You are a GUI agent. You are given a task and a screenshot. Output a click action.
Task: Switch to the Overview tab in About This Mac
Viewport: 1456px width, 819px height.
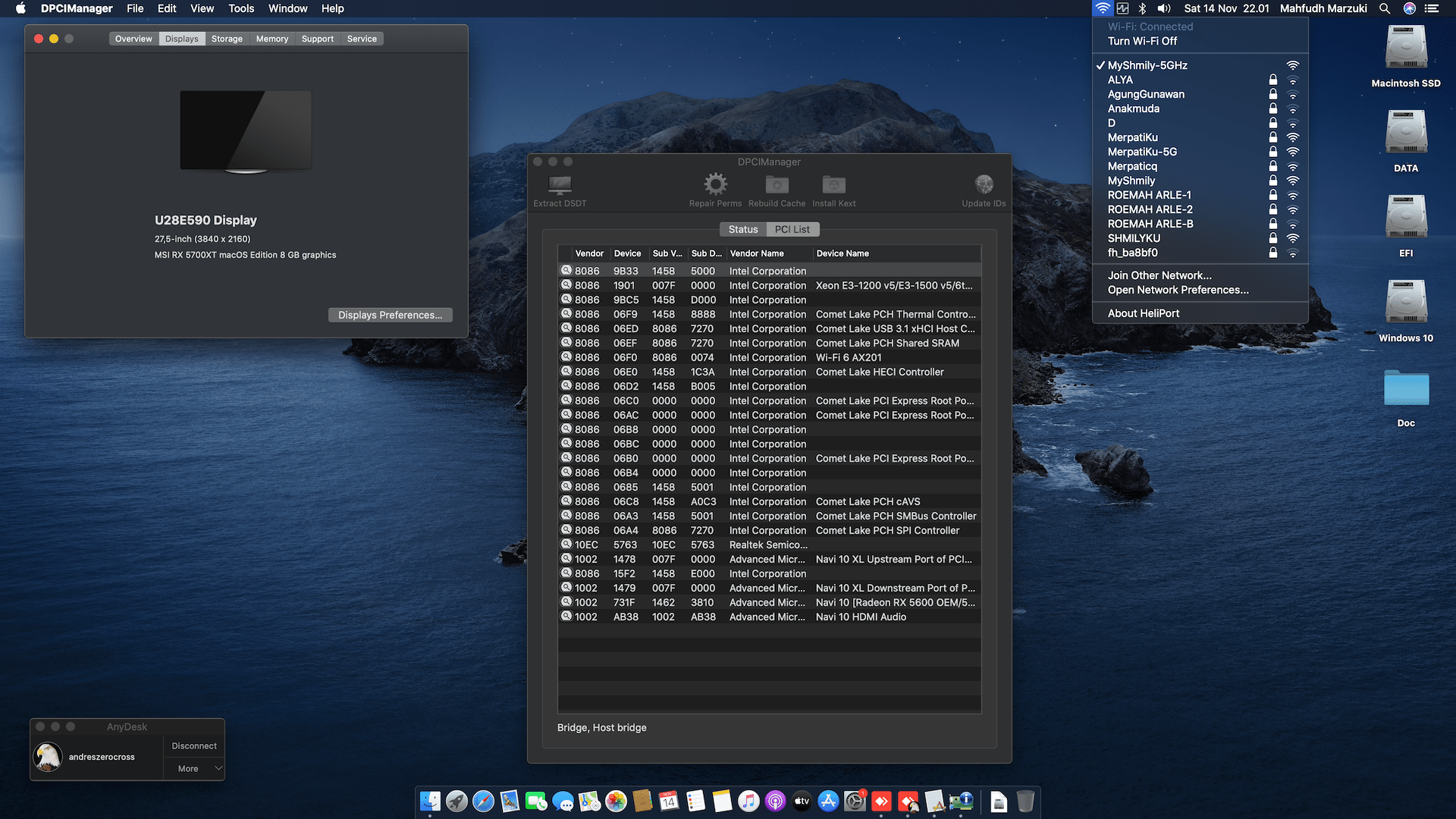(x=133, y=39)
